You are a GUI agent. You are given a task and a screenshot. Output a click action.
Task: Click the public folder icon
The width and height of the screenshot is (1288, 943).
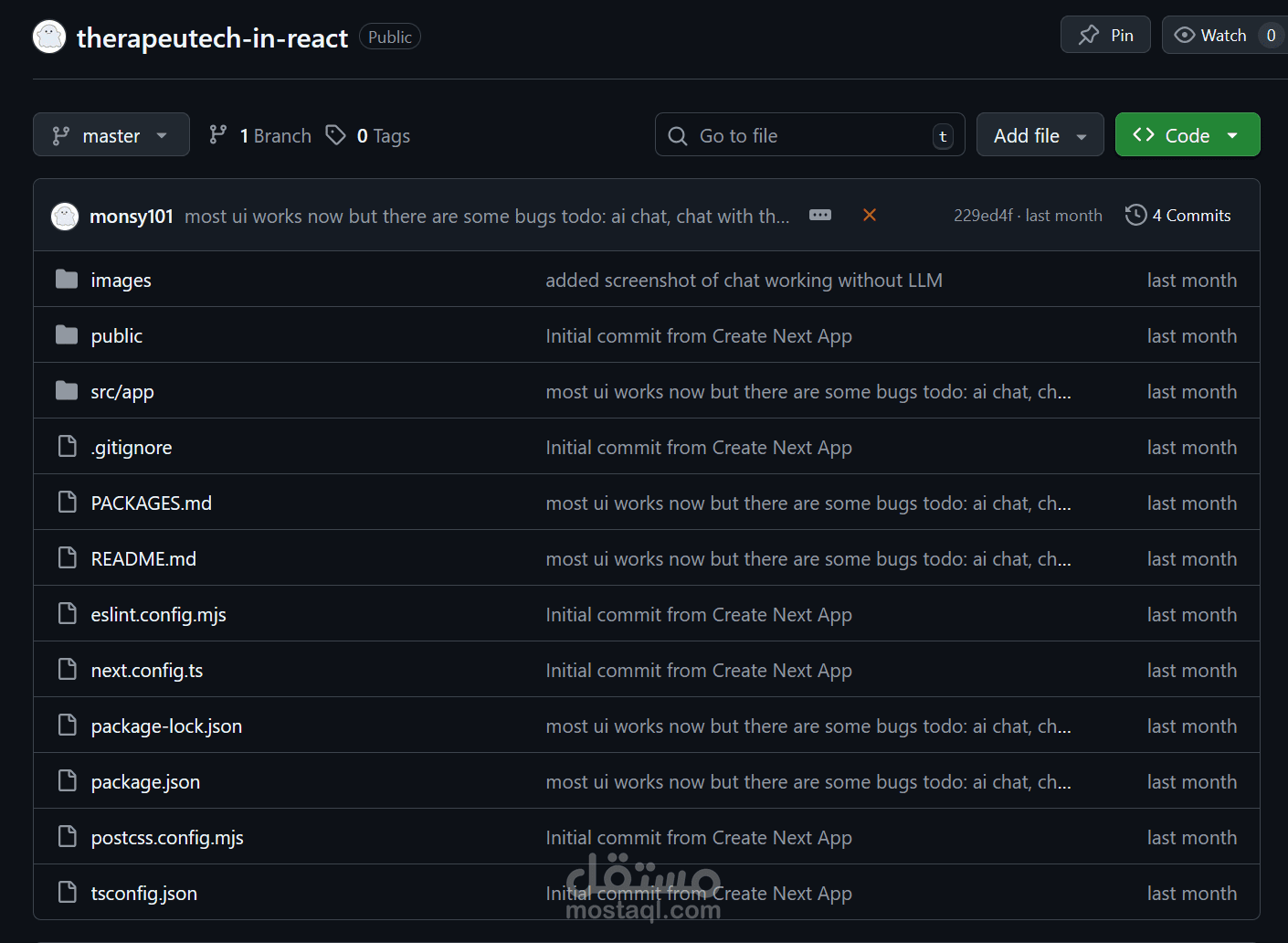(x=67, y=334)
